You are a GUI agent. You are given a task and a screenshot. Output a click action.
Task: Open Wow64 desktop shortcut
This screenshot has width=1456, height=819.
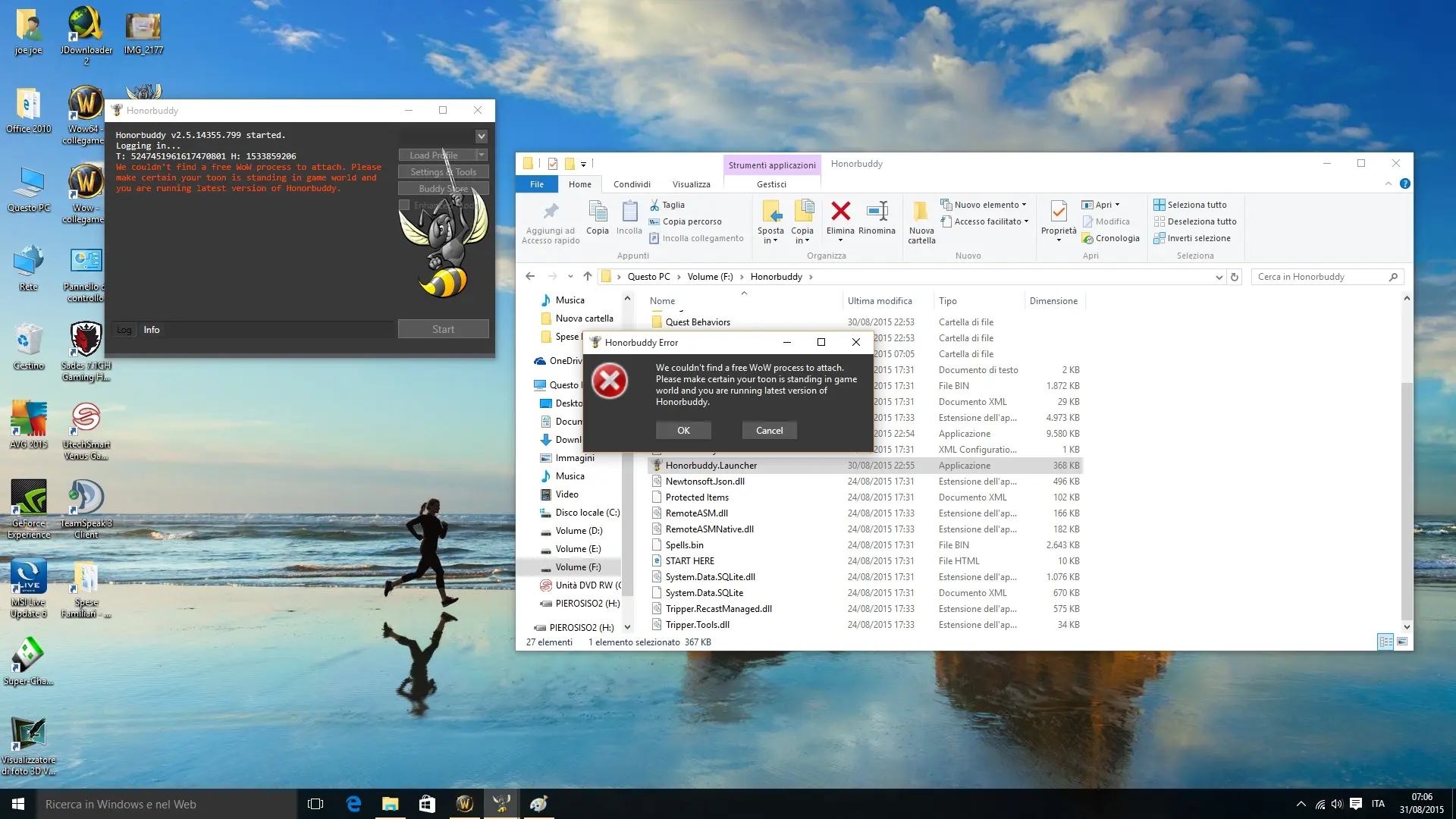click(x=86, y=115)
